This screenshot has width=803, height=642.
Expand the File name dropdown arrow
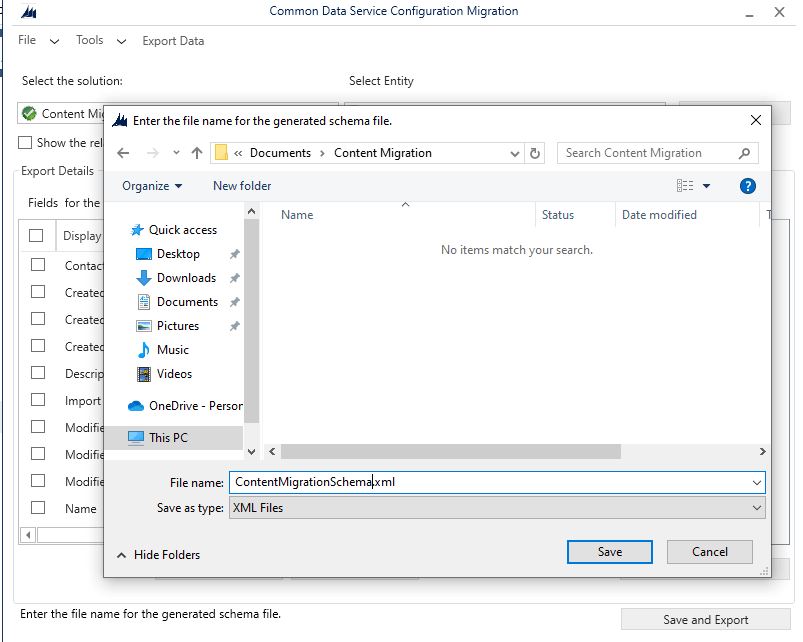tap(756, 482)
